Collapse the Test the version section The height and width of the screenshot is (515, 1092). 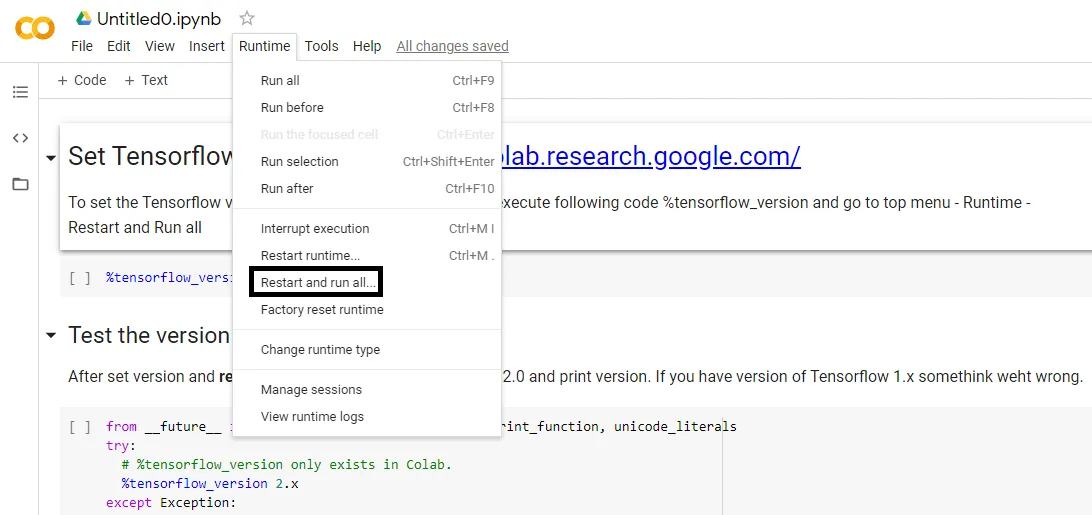click(x=50, y=336)
